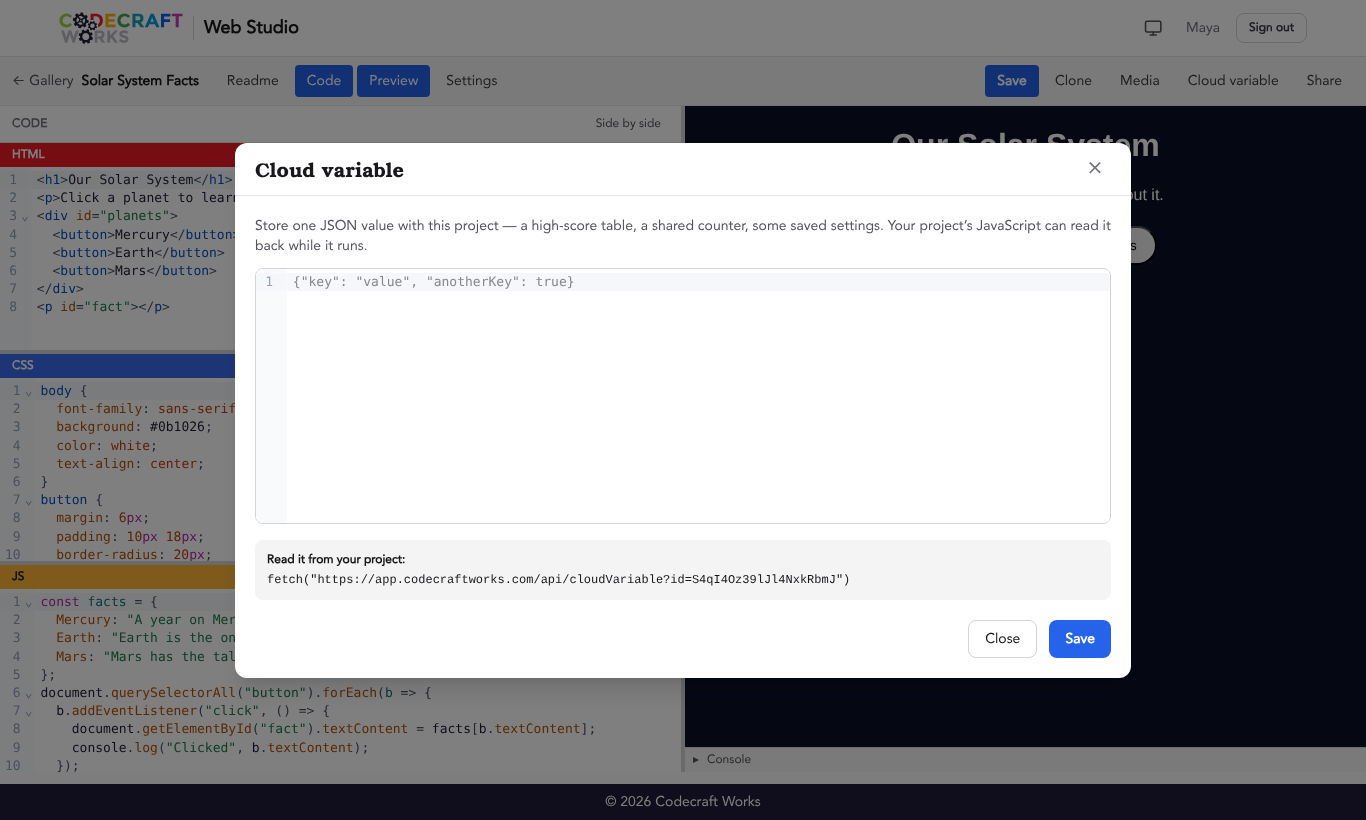Image resolution: width=1366 pixels, height=820 pixels.
Task: Toggle the Code tab
Action: 324,80
